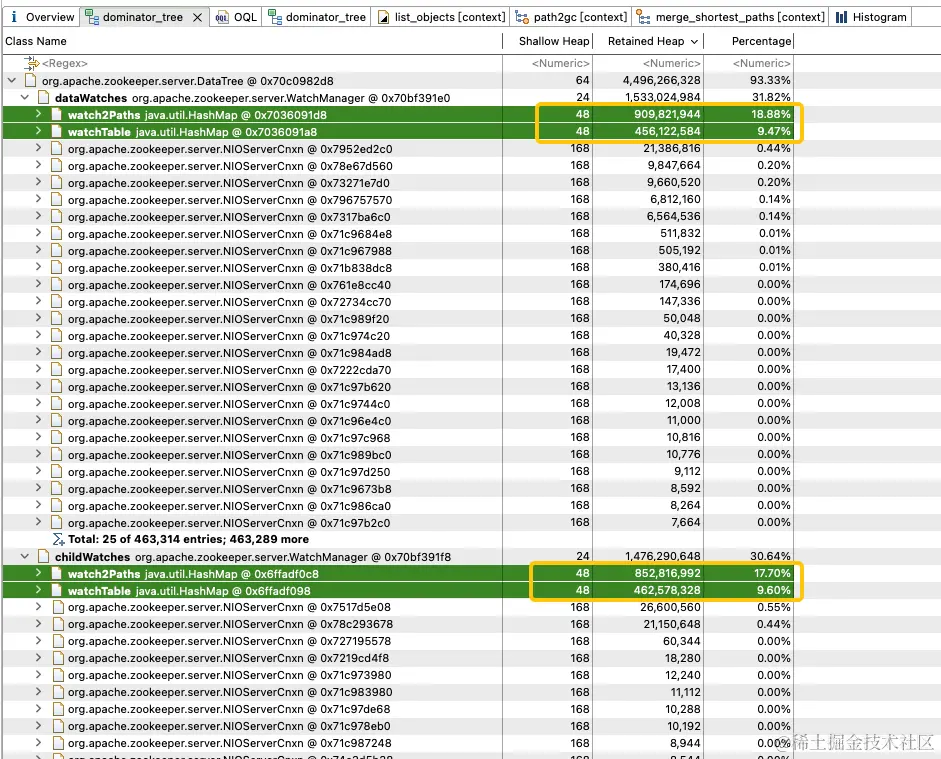Open the list_objects [context] tab
941x759 pixels.
point(441,17)
